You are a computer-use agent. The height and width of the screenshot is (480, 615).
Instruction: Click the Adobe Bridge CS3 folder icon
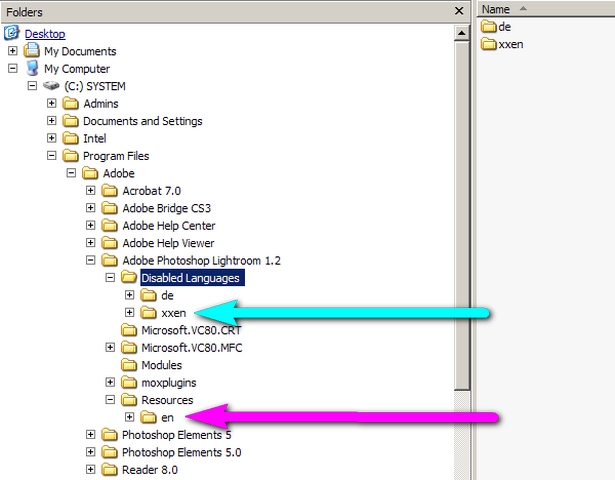pyautogui.click(x=109, y=208)
